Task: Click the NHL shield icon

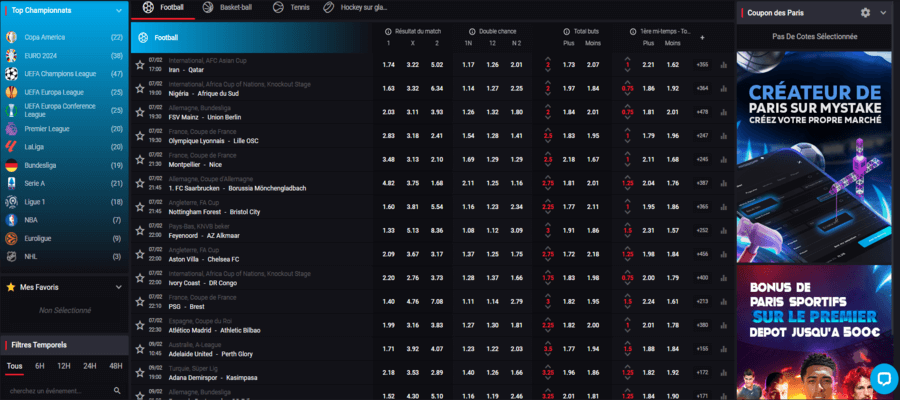Action: (x=11, y=257)
